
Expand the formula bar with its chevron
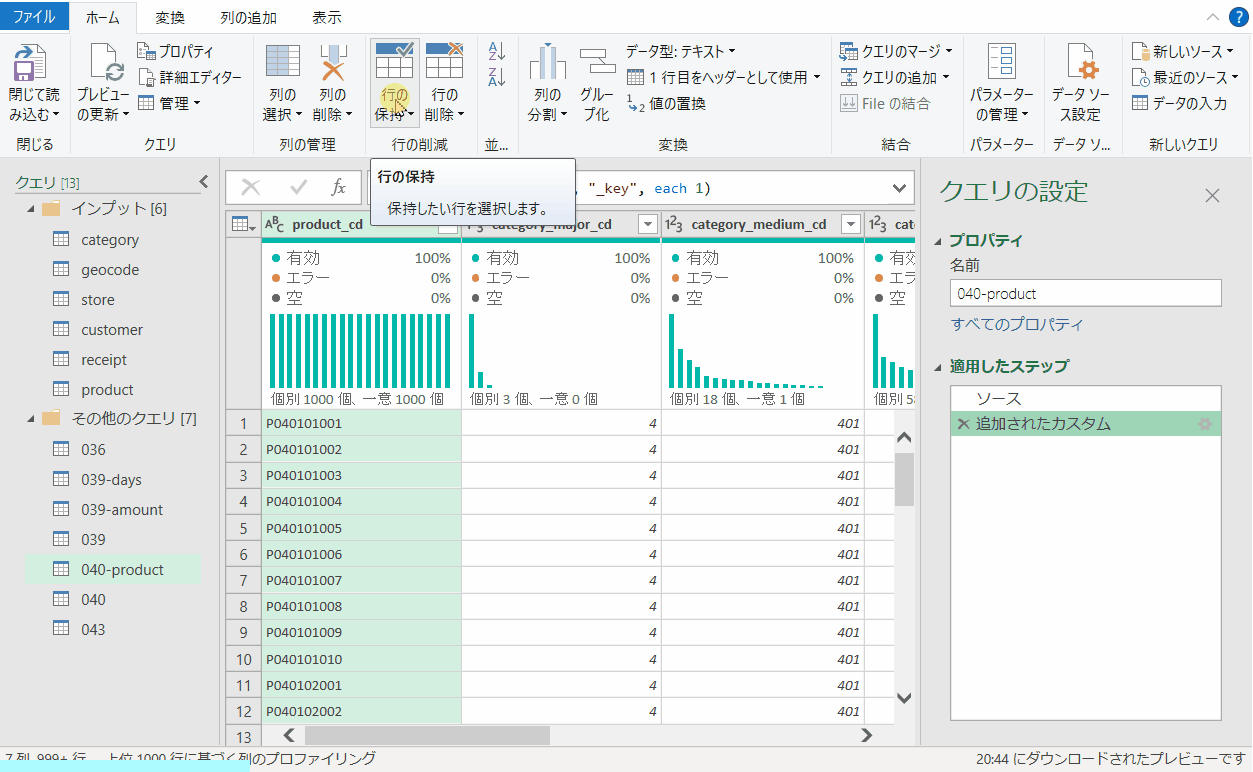pyautogui.click(x=898, y=187)
